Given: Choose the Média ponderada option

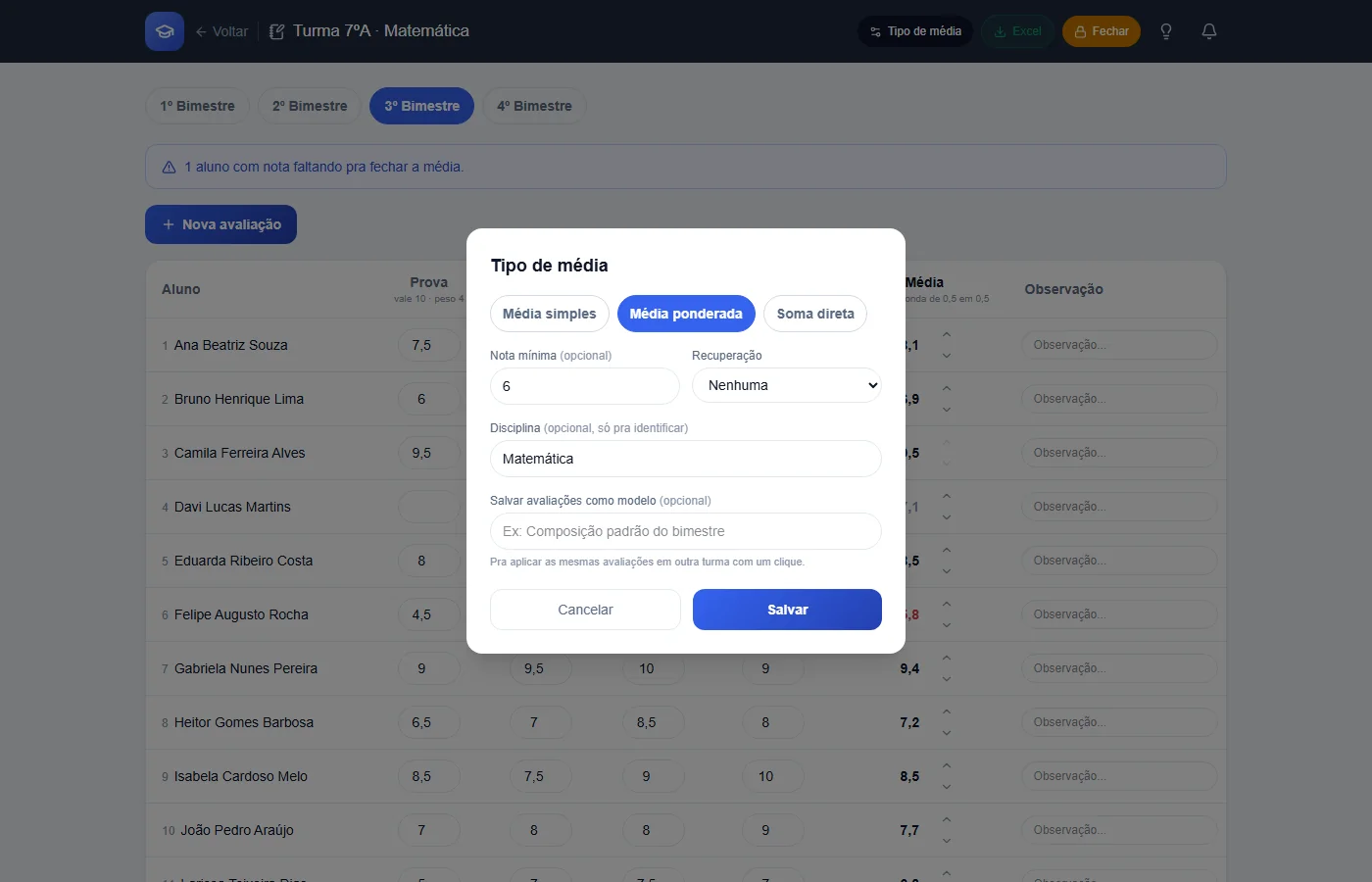Looking at the screenshot, I should (686, 314).
